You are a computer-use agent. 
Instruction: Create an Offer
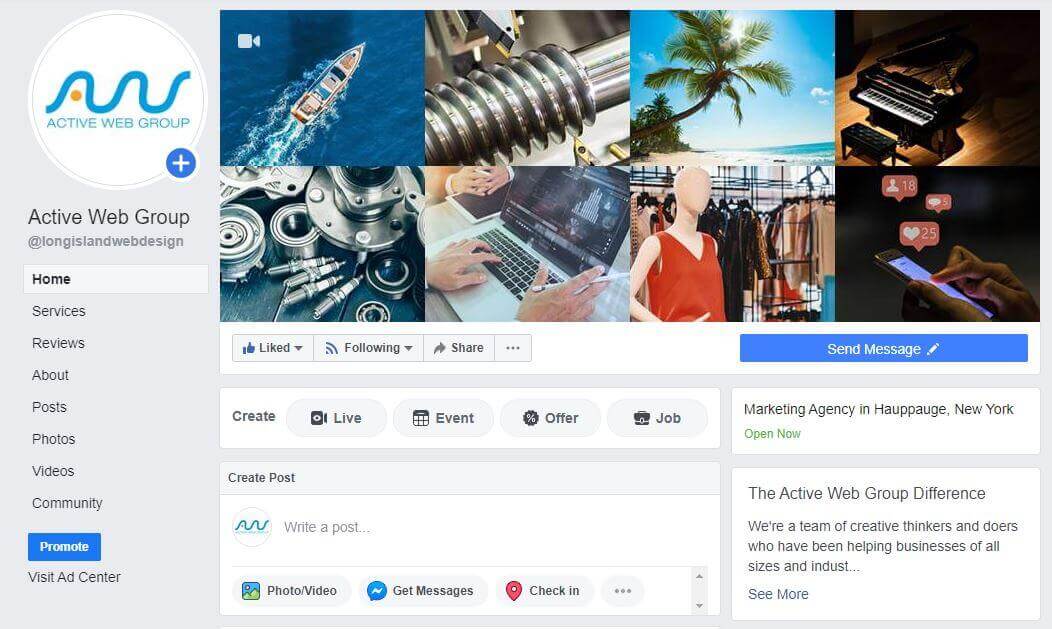coord(550,418)
